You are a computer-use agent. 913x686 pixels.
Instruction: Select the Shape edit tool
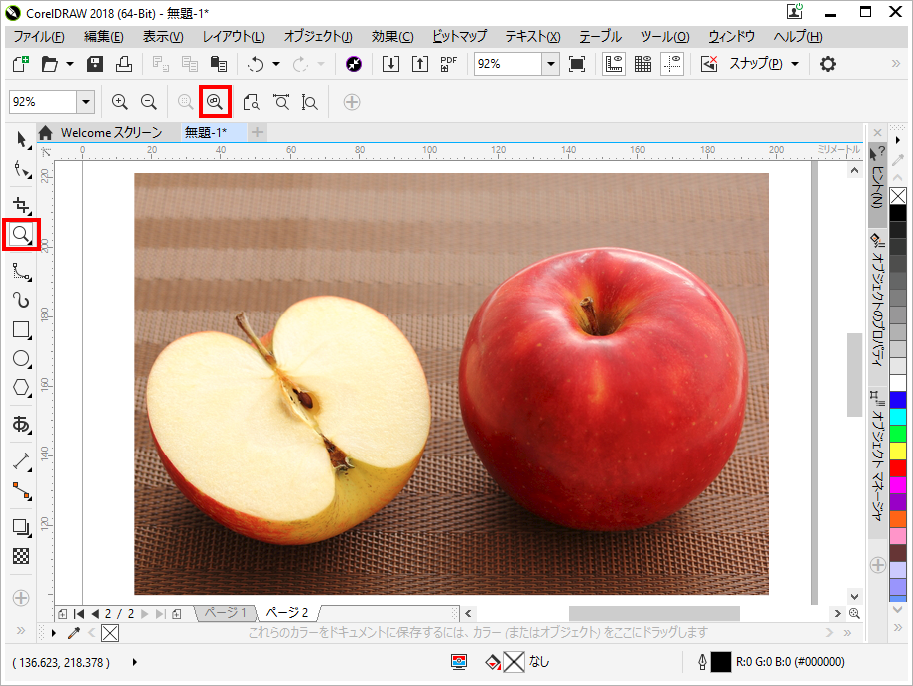[22, 169]
